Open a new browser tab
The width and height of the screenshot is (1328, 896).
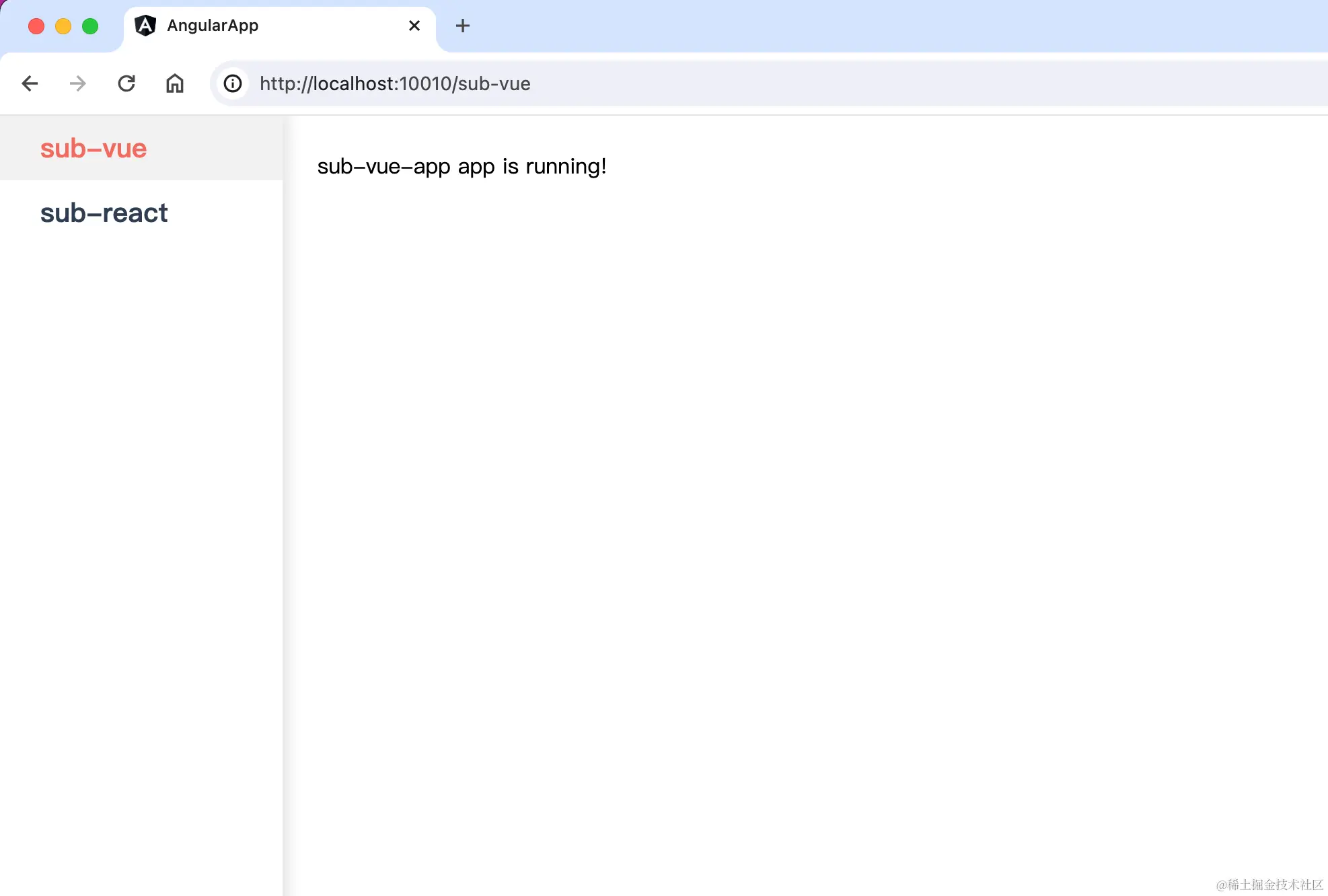click(463, 26)
